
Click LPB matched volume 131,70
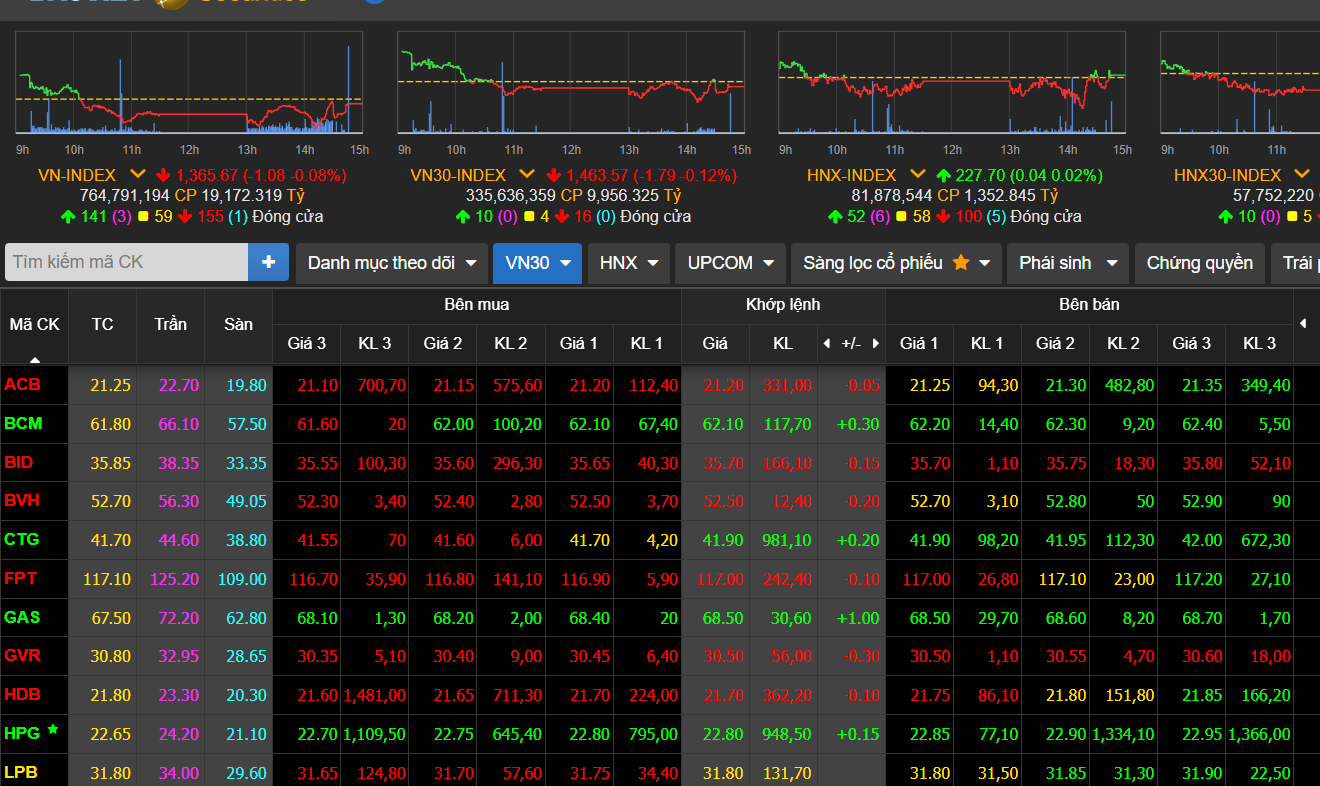pos(785,773)
